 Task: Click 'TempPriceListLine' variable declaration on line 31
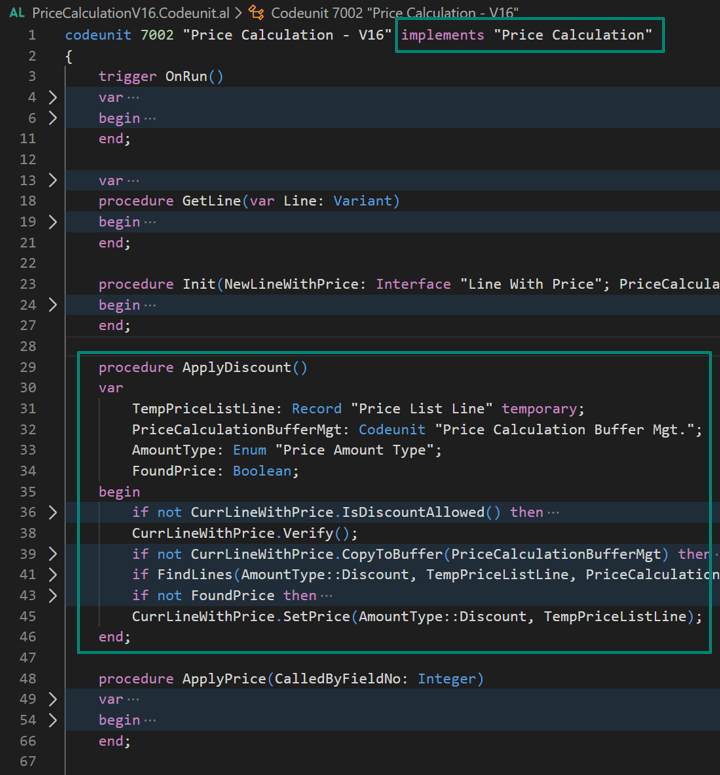pyautogui.click(x=203, y=409)
